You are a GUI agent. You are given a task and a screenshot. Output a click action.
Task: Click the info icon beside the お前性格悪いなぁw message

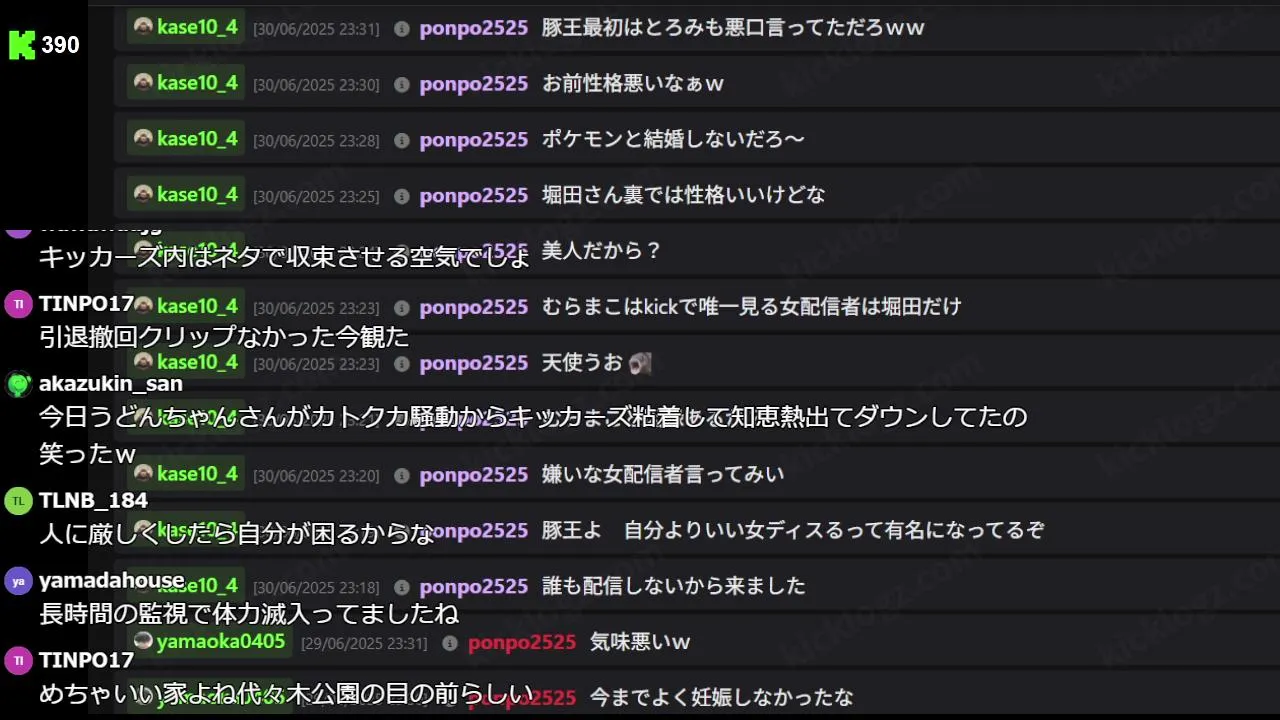[402, 85]
